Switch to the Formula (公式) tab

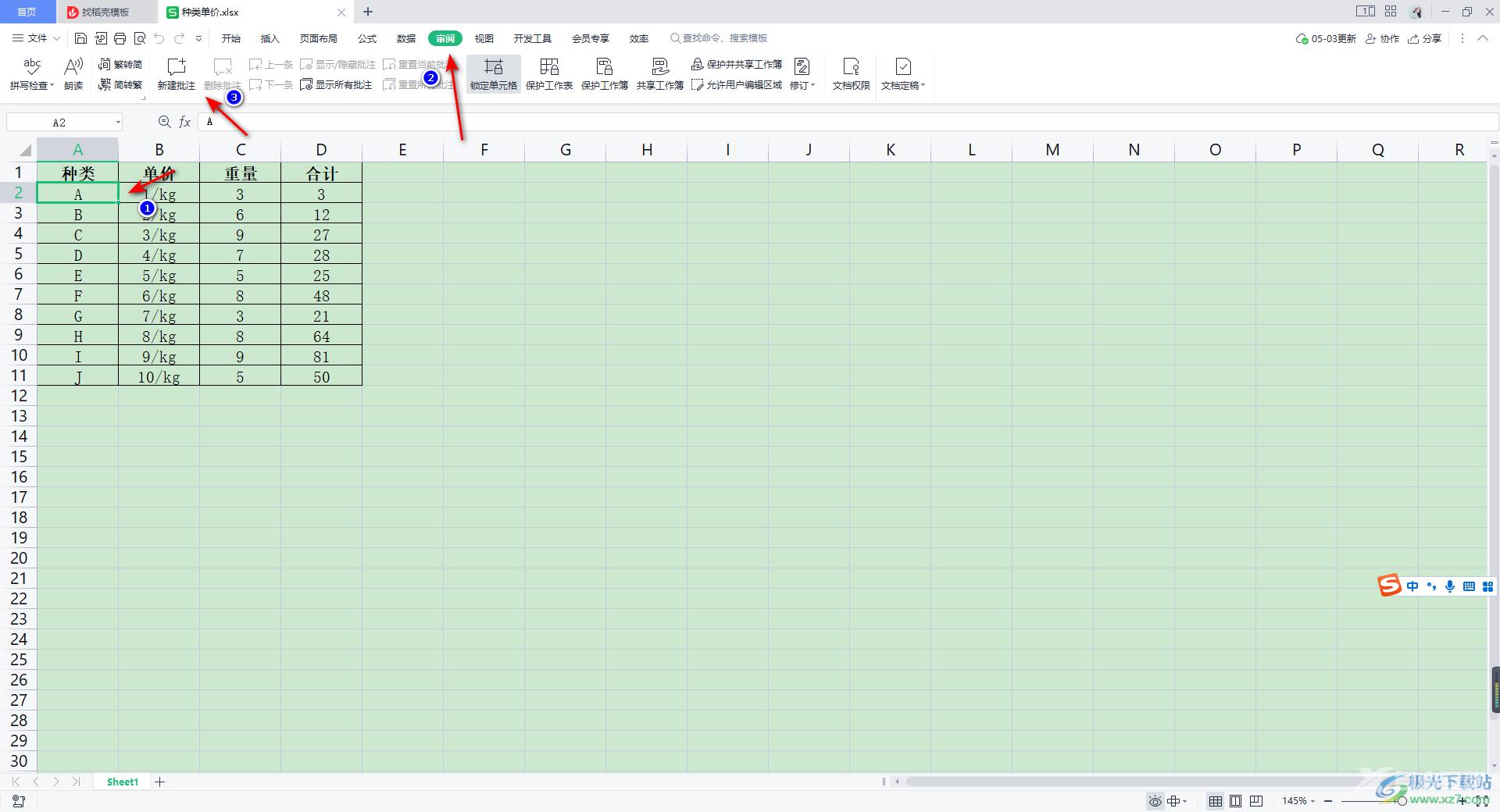[367, 38]
